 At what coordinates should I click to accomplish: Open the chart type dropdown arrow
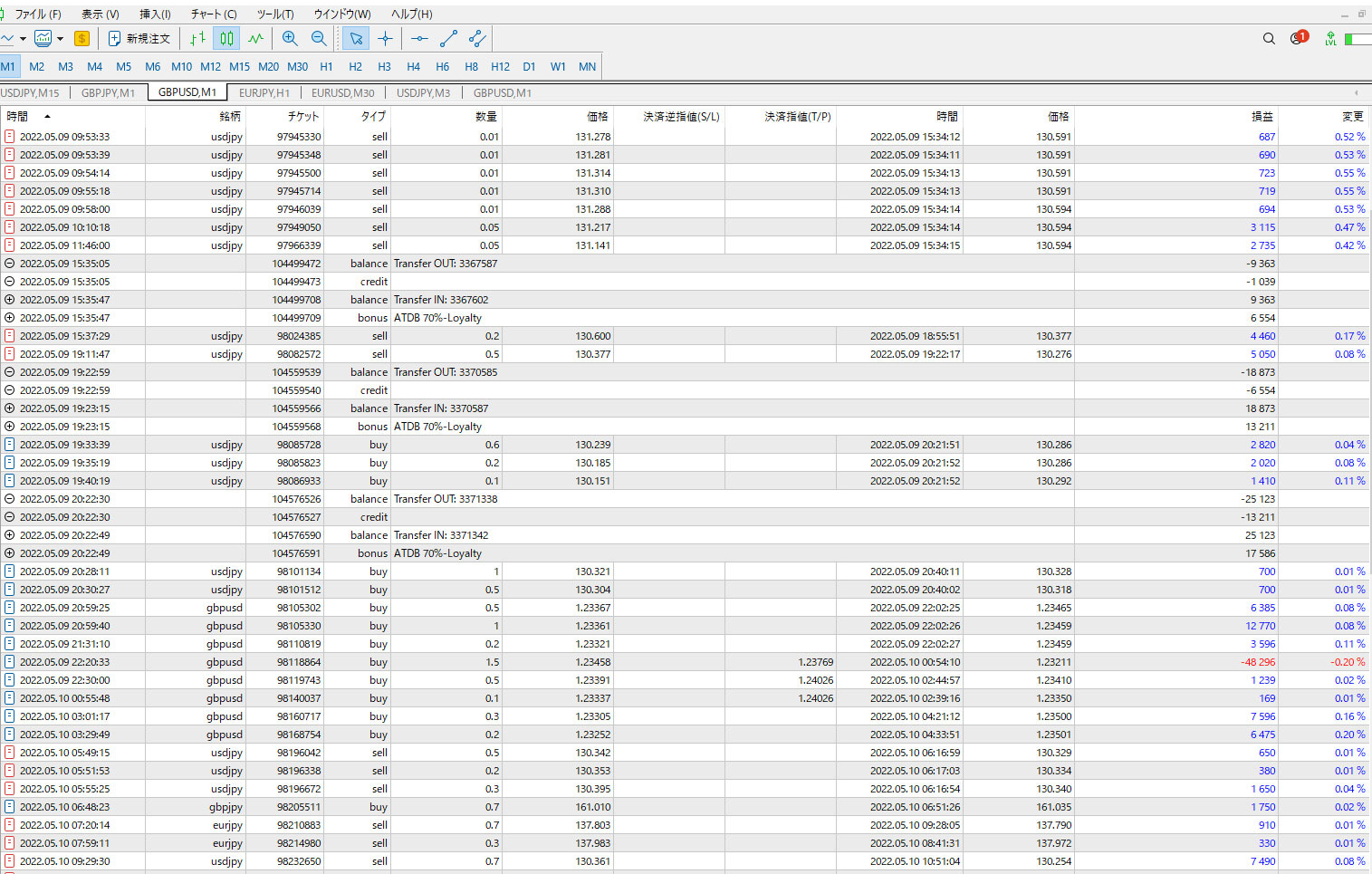tap(23, 38)
